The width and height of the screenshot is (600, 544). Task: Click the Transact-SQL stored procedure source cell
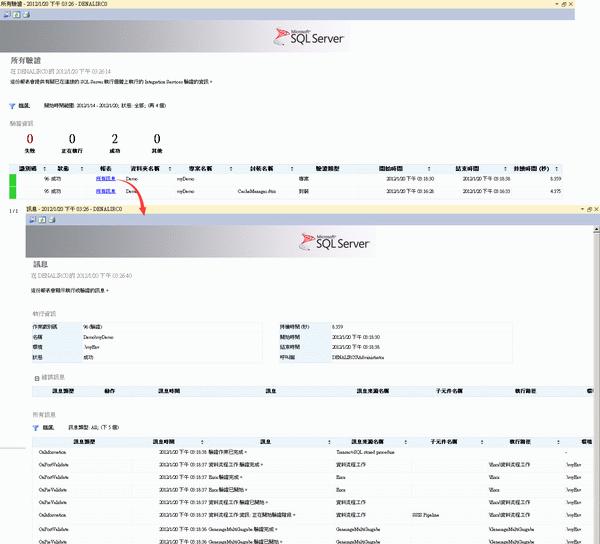pyautogui.click(x=365, y=452)
